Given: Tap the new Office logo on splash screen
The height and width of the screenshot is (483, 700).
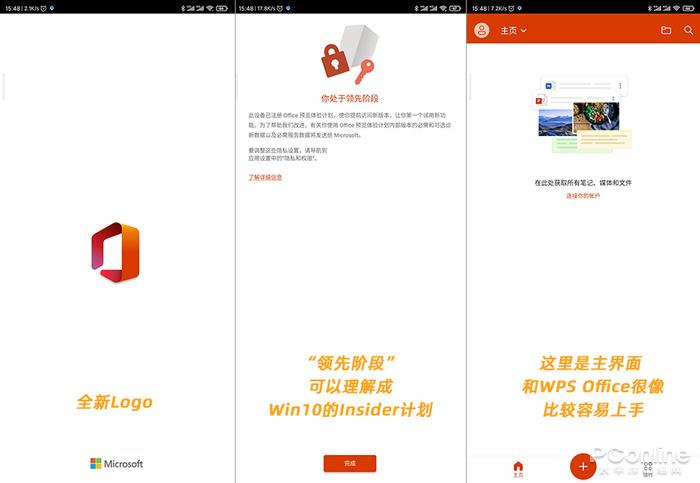Looking at the screenshot, I should (116, 252).
